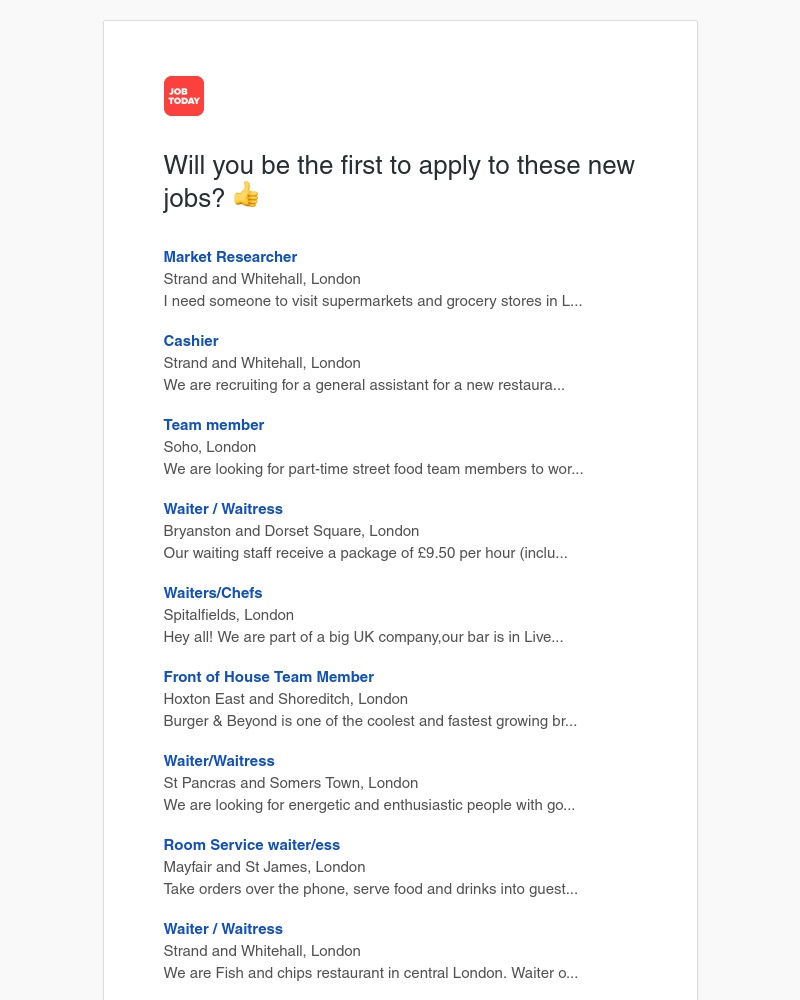Open the Market Researcher job listing

pos(230,257)
